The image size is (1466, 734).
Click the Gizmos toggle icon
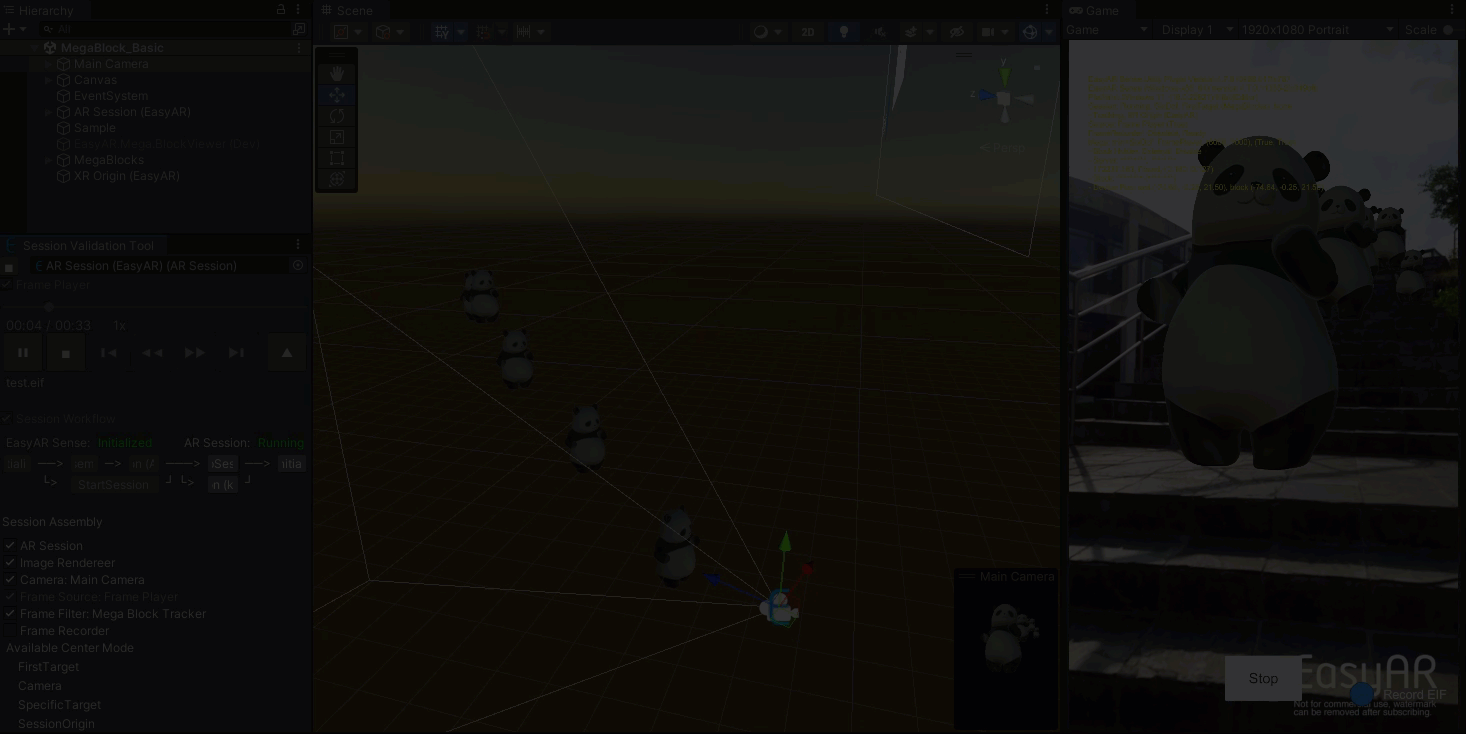click(x=1030, y=32)
